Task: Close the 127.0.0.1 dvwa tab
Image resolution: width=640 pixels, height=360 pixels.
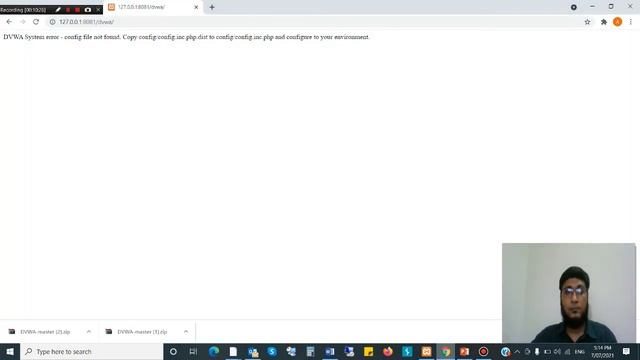Action: (196, 7)
